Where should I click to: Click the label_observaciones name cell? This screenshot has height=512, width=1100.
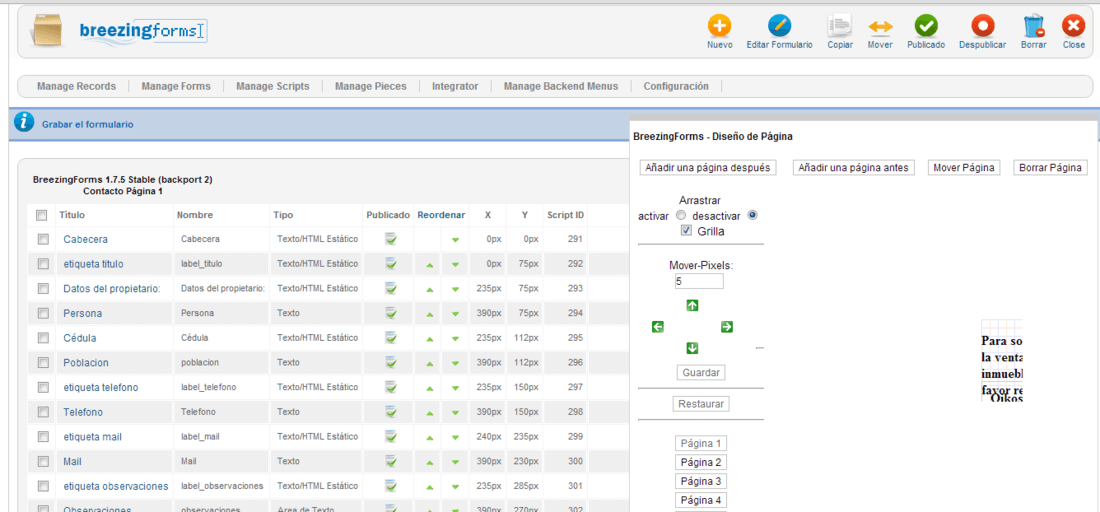222,486
